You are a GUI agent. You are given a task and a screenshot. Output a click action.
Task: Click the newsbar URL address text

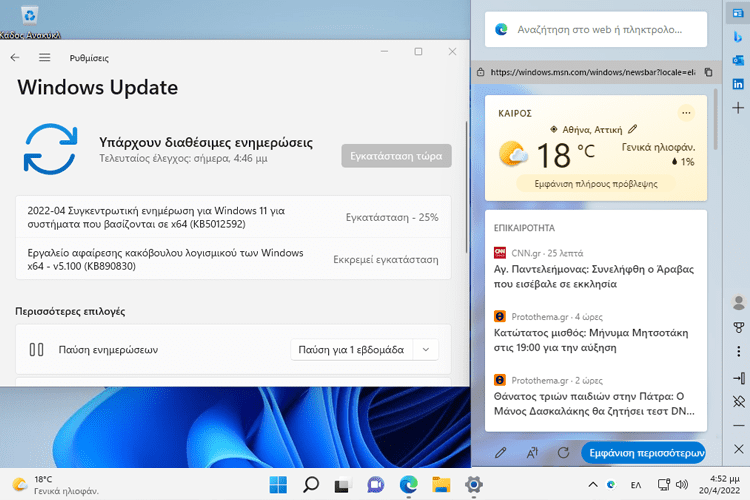pos(593,72)
